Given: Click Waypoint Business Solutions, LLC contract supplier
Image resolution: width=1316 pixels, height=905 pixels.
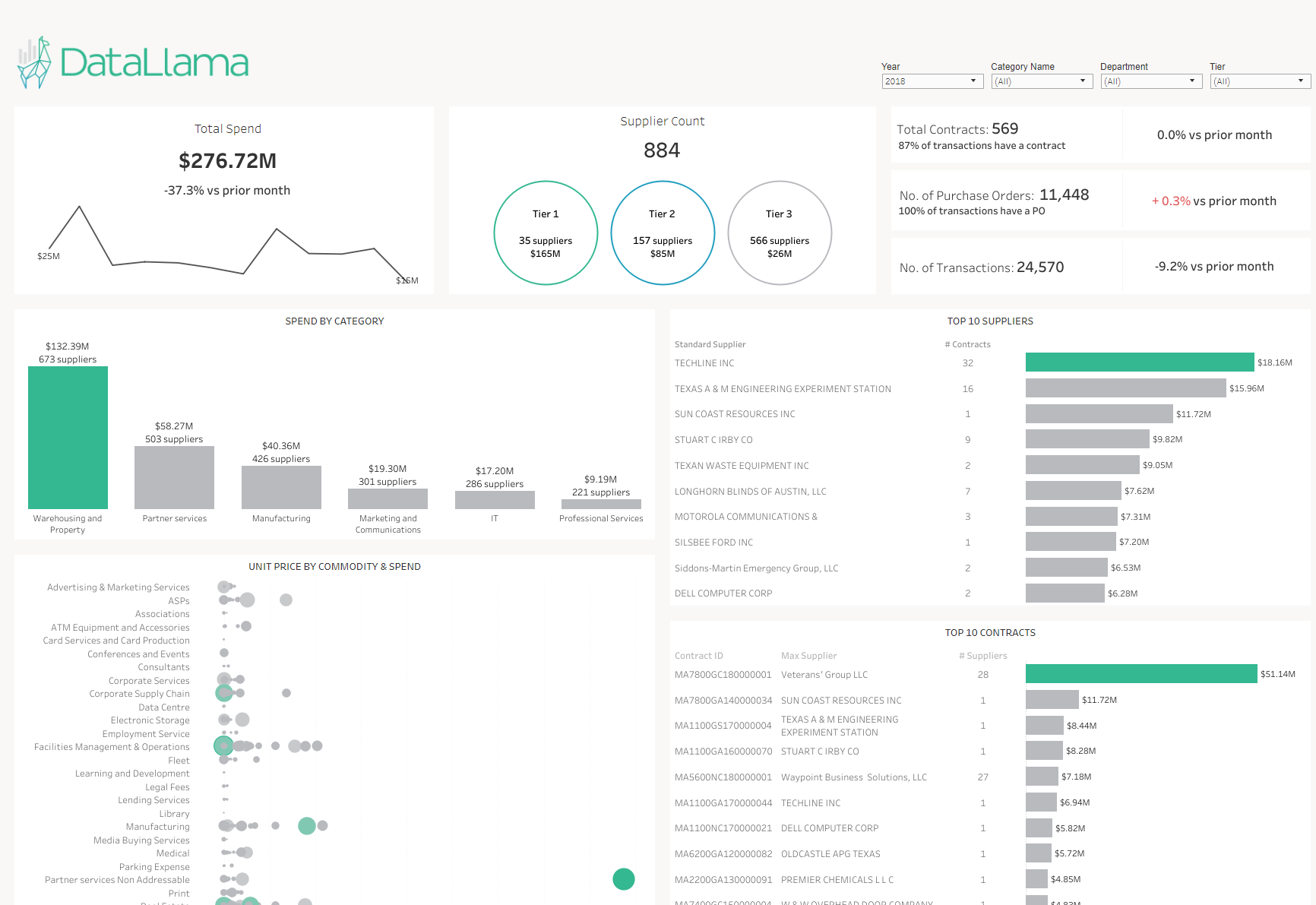Looking at the screenshot, I should [854, 777].
